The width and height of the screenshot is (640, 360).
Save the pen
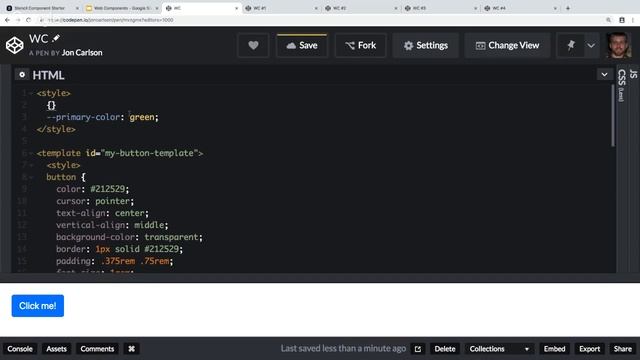click(x=302, y=45)
